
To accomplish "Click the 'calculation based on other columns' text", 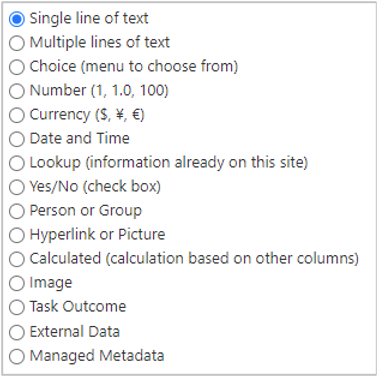I will (x=233, y=259).
